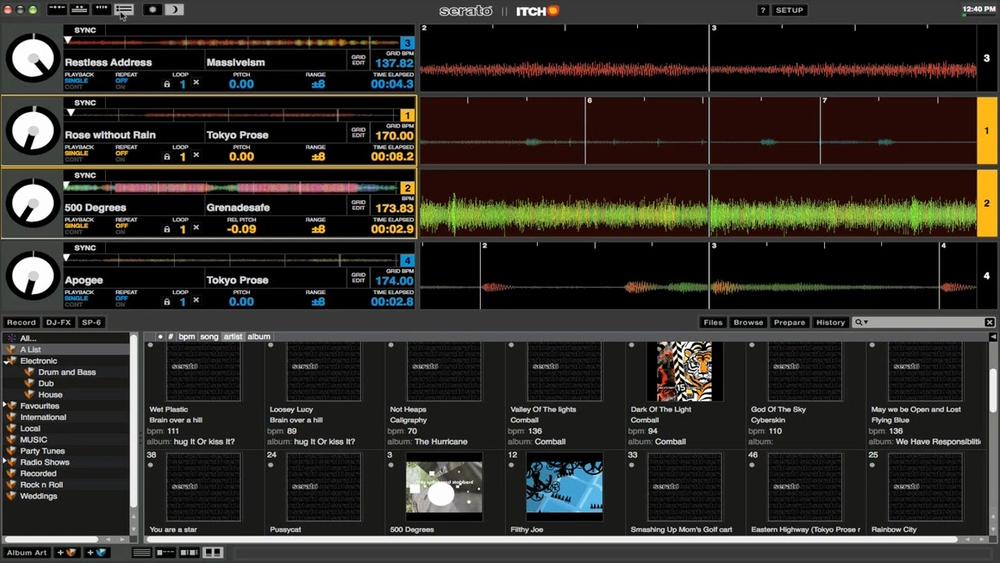Switch to album art list view icon
Screen dimensions: 1000x563
pyautogui.click(x=165, y=553)
